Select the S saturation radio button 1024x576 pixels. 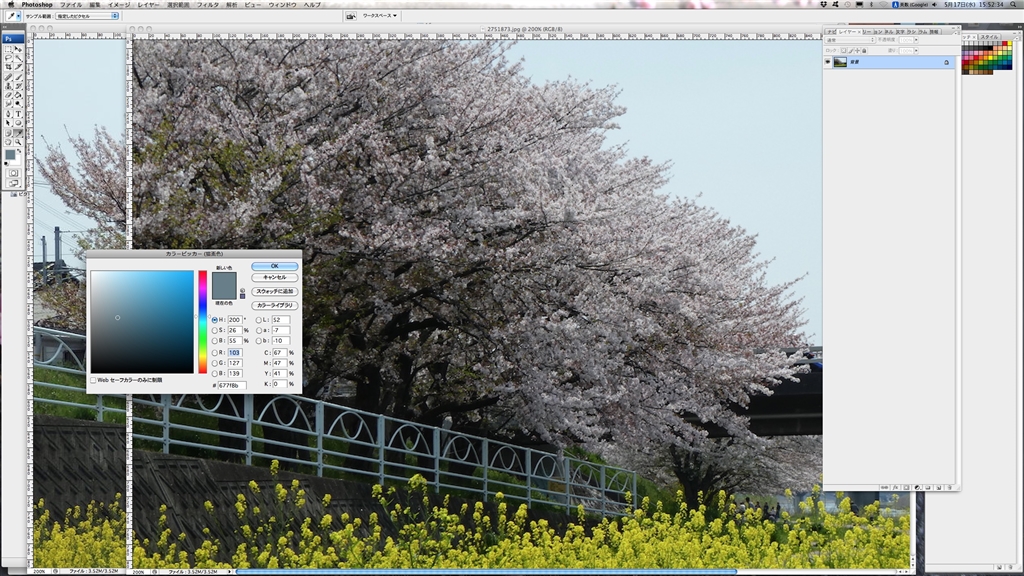click(x=214, y=330)
